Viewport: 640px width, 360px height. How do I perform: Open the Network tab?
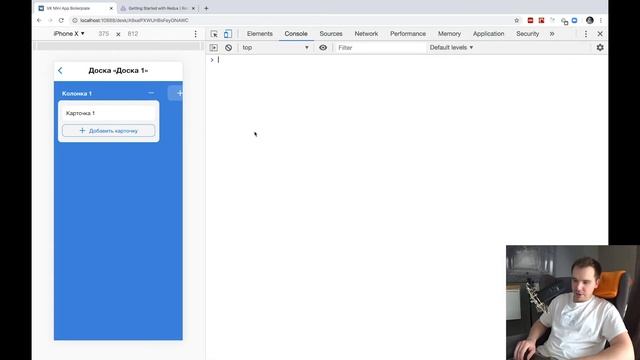point(366,34)
